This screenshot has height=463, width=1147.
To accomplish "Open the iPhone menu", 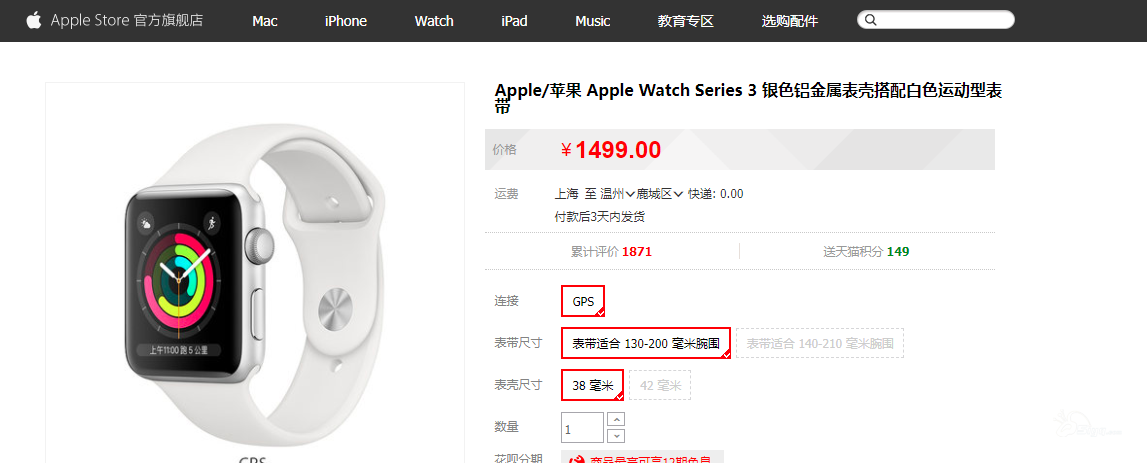I will coord(346,21).
